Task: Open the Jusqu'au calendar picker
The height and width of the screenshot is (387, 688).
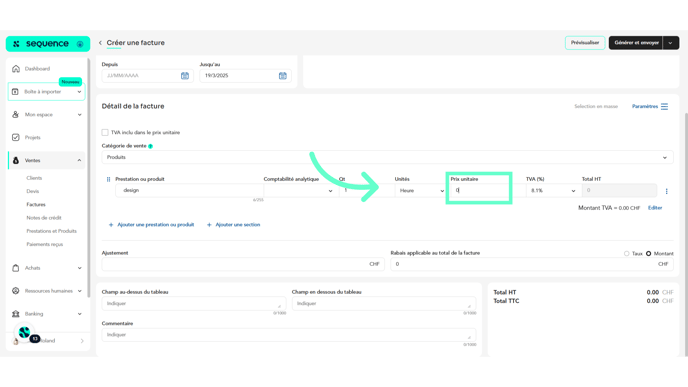Action: pos(283,75)
